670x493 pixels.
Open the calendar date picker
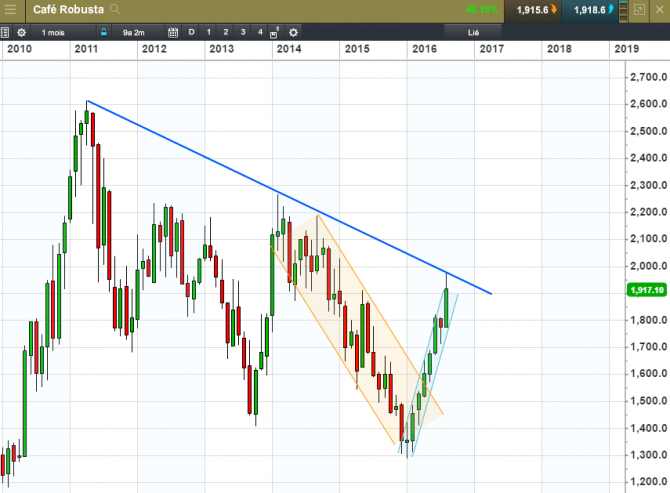click(173, 32)
